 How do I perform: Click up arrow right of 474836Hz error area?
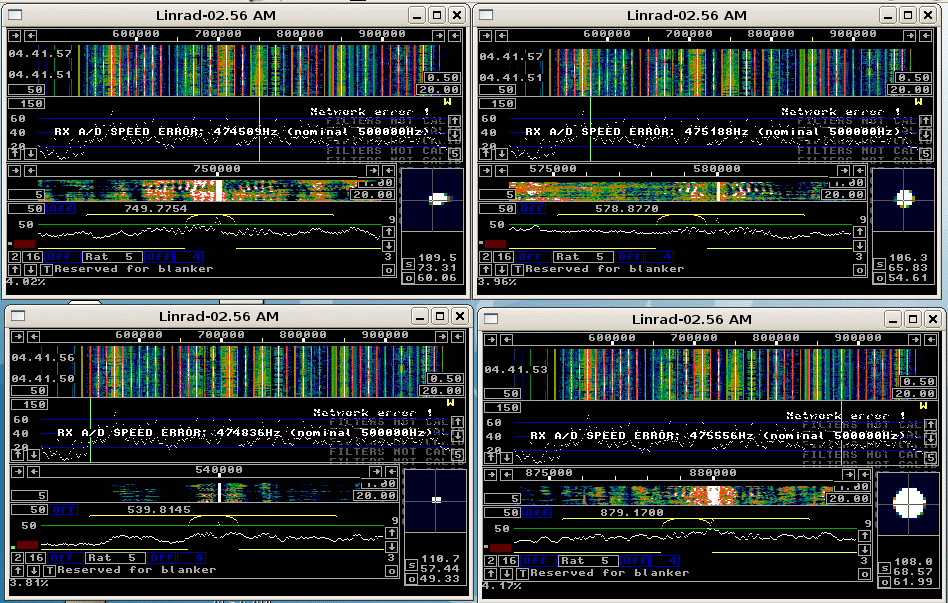458,422
